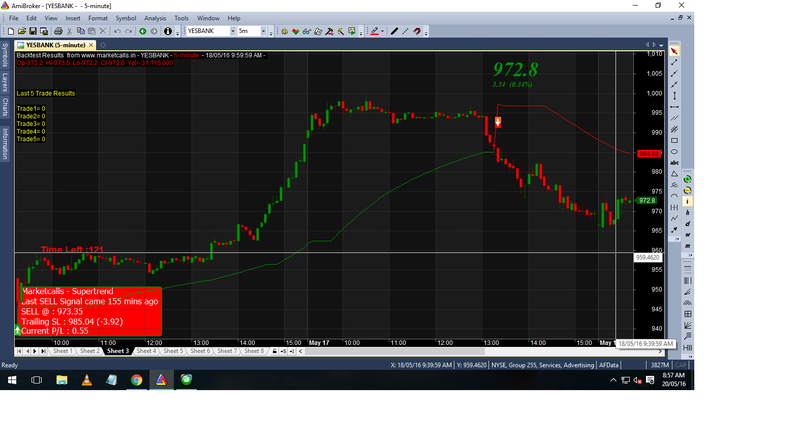
Task: Show hidden system tray icons chevron
Action: tap(613, 380)
